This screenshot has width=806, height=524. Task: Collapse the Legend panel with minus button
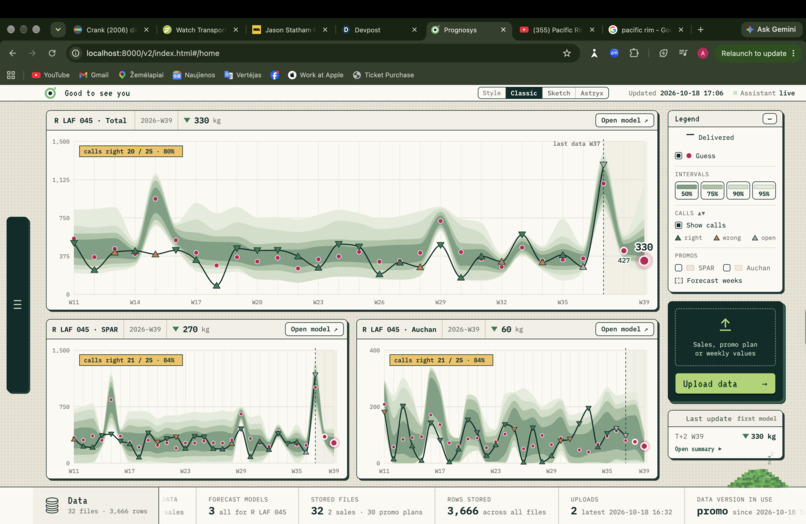pyautogui.click(x=770, y=119)
